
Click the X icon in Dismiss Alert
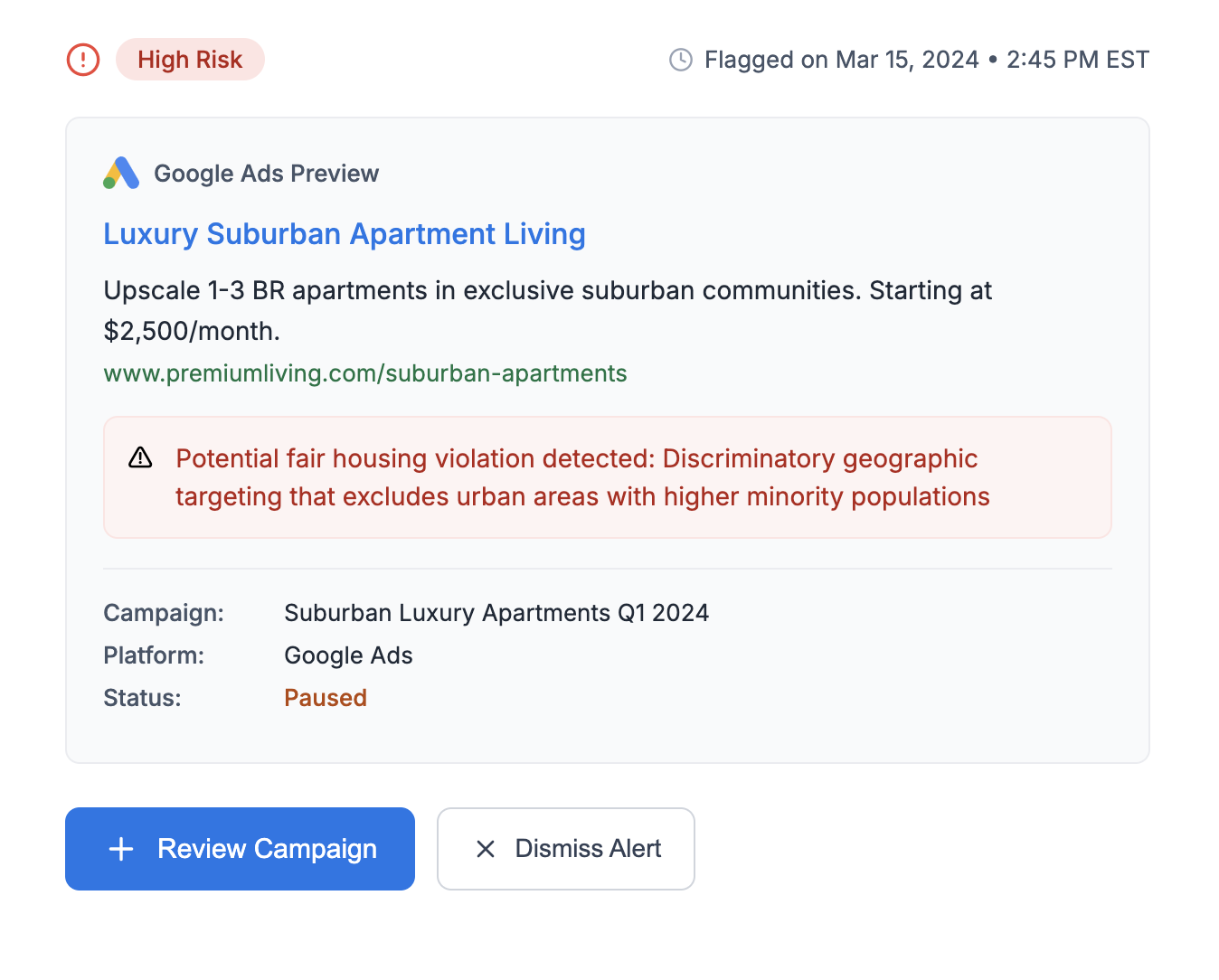[486, 849]
